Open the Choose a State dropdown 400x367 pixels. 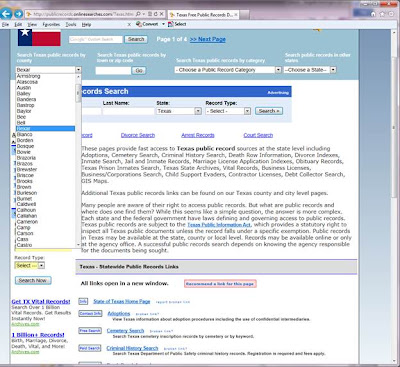310,70
